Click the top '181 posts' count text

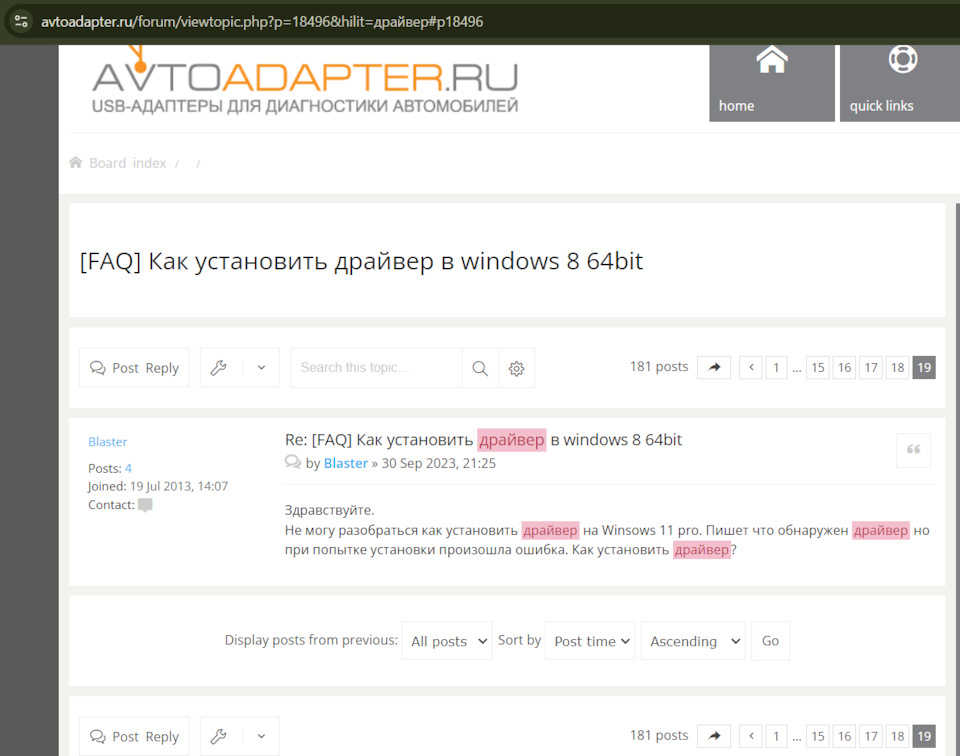click(x=659, y=367)
